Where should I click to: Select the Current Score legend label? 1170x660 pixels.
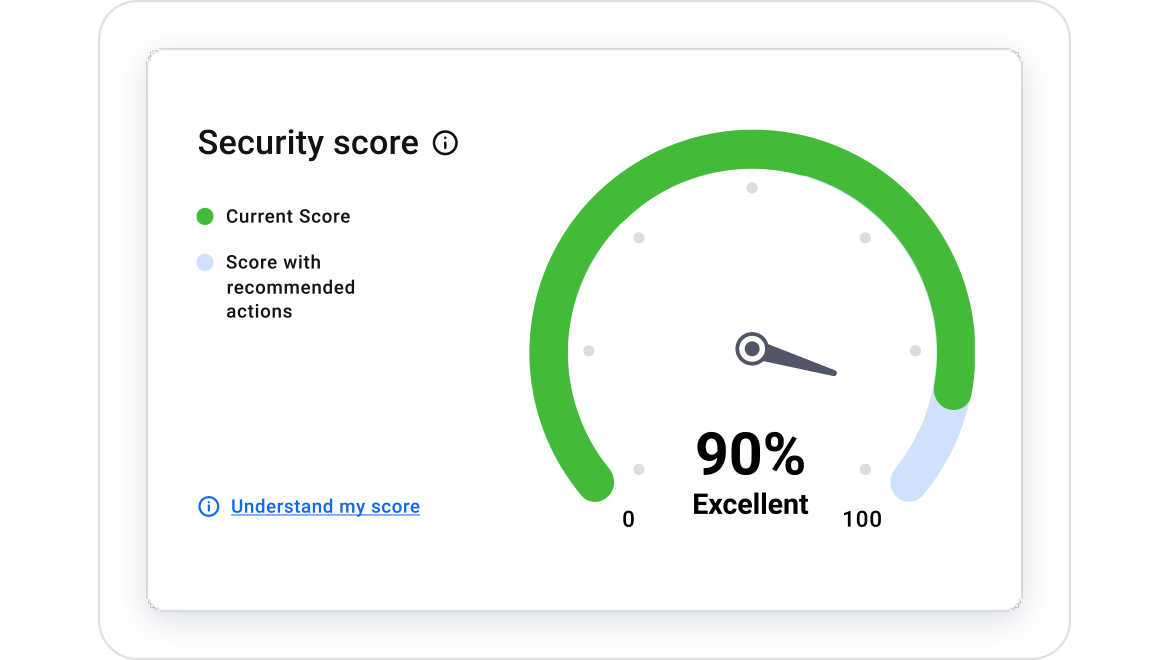tap(288, 216)
